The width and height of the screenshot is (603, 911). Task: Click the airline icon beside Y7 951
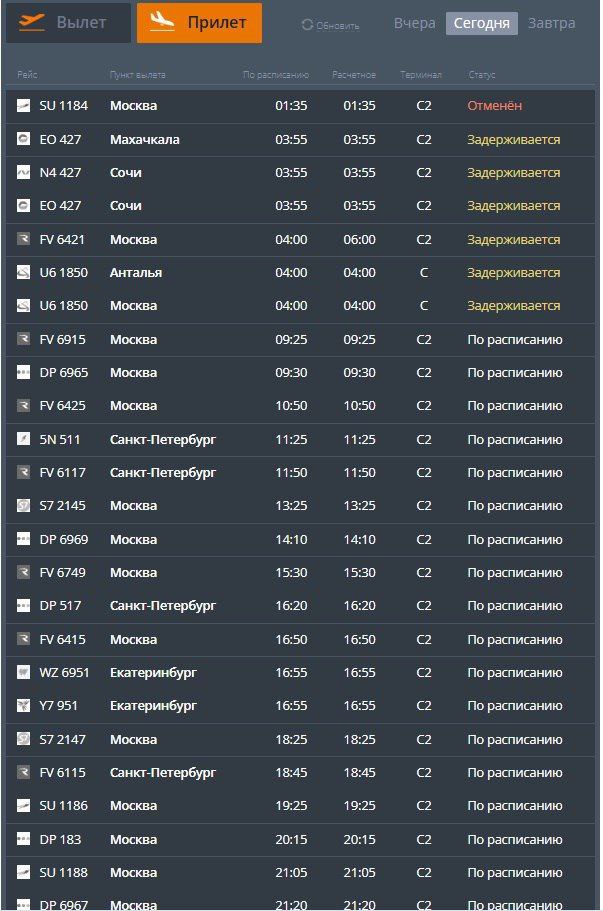[23, 705]
